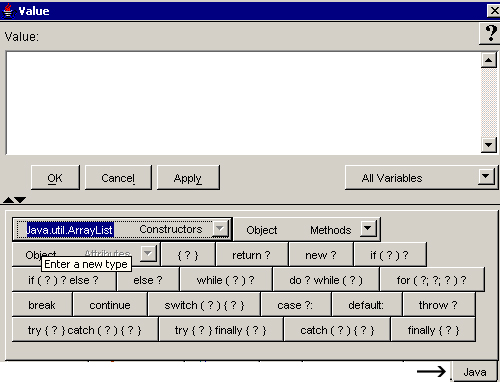The width and height of the screenshot is (500, 382).
Task: Insert the break keyword
Action: 42,305
